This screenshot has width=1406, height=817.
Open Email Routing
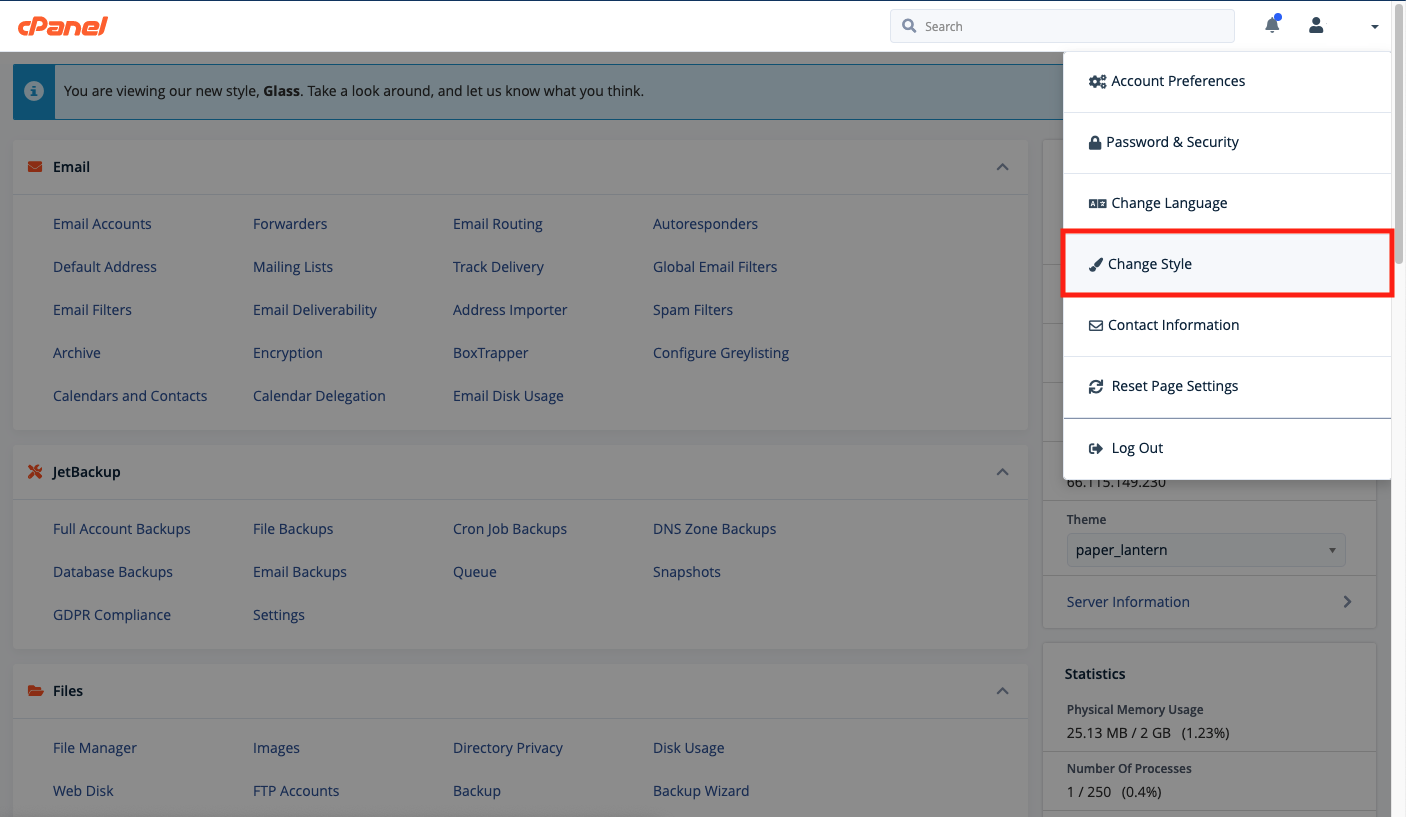(498, 224)
